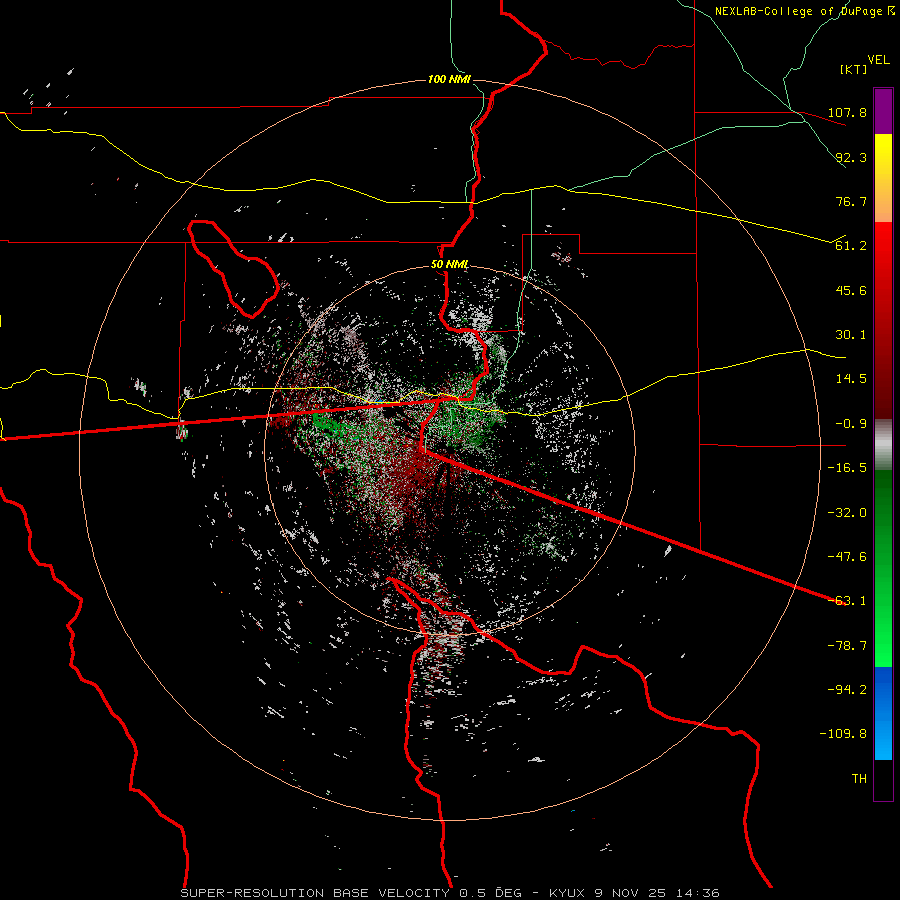Click the VEL legend title
The image size is (900, 900).
(878, 60)
